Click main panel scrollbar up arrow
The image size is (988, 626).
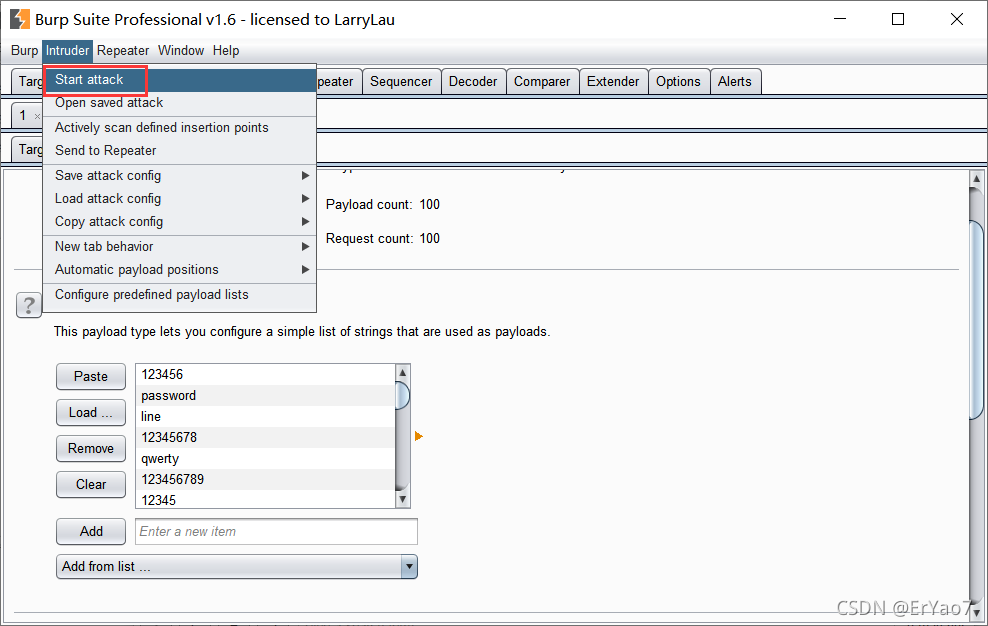click(x=977, y=179)
